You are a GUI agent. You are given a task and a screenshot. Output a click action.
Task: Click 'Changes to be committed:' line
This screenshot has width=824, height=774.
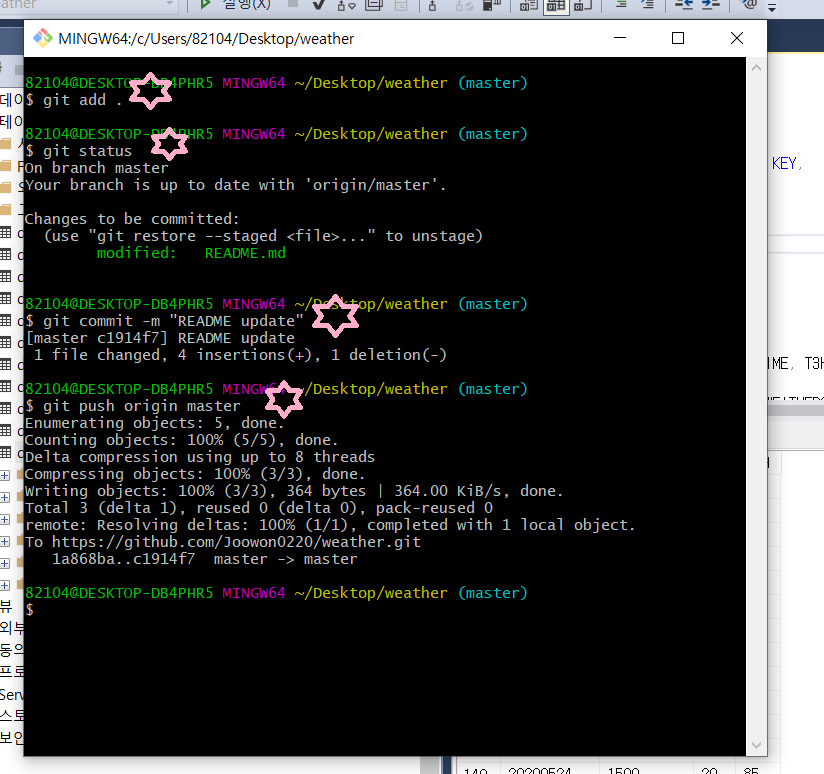tap(132, 219)
